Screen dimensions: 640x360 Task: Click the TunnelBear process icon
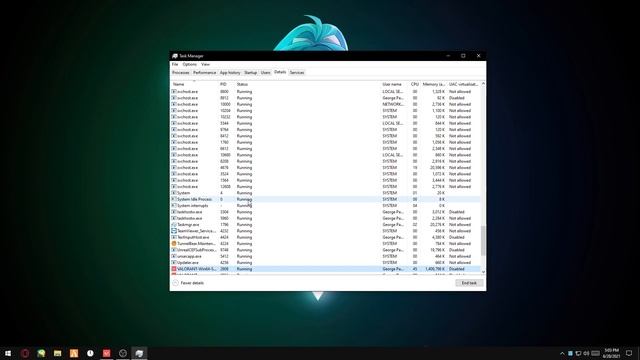coord(174,244)
